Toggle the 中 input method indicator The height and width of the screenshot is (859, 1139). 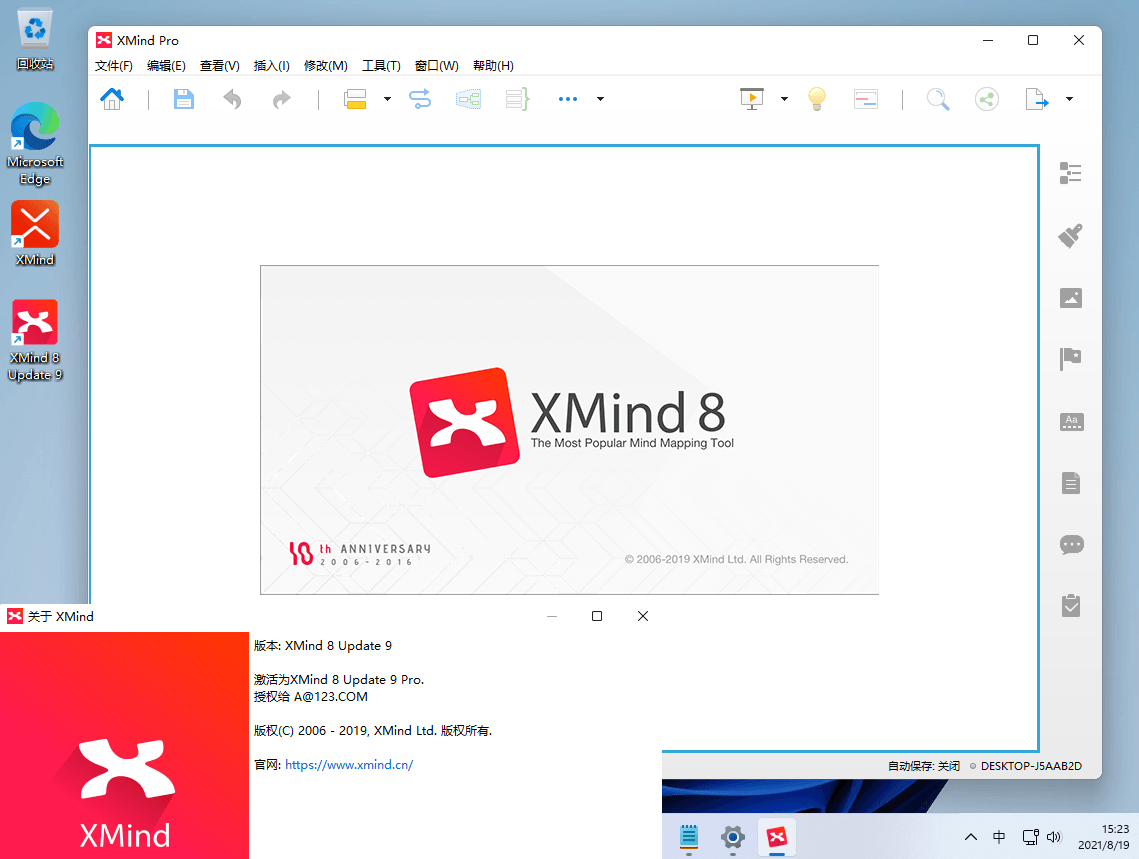pyautogui.click(x=999, y=836)
